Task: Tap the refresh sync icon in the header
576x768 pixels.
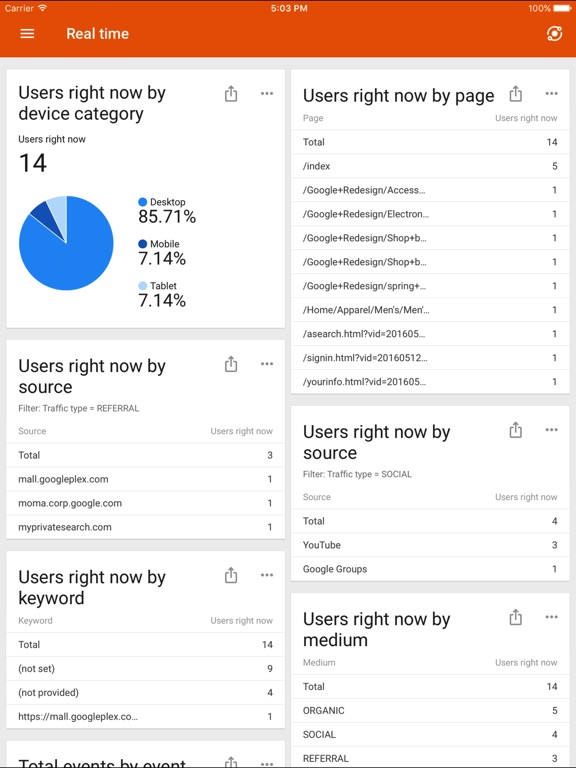Action: (x=554, y=33)
